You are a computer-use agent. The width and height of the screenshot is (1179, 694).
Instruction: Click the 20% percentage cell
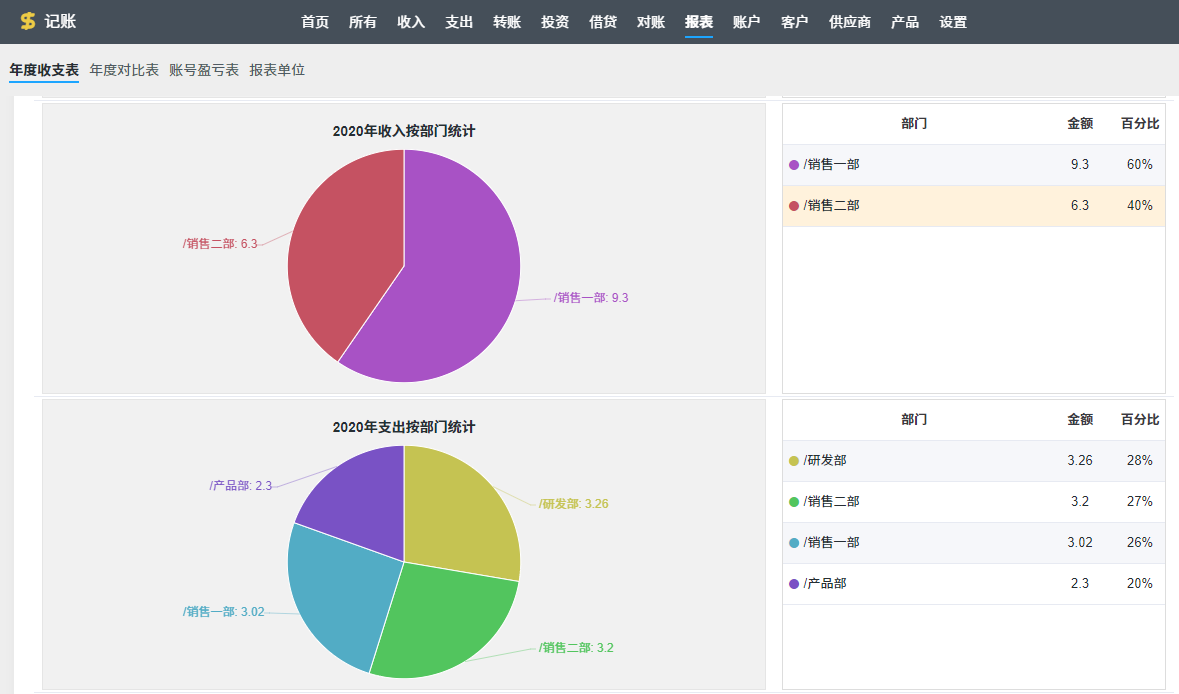click(1139, 583)
